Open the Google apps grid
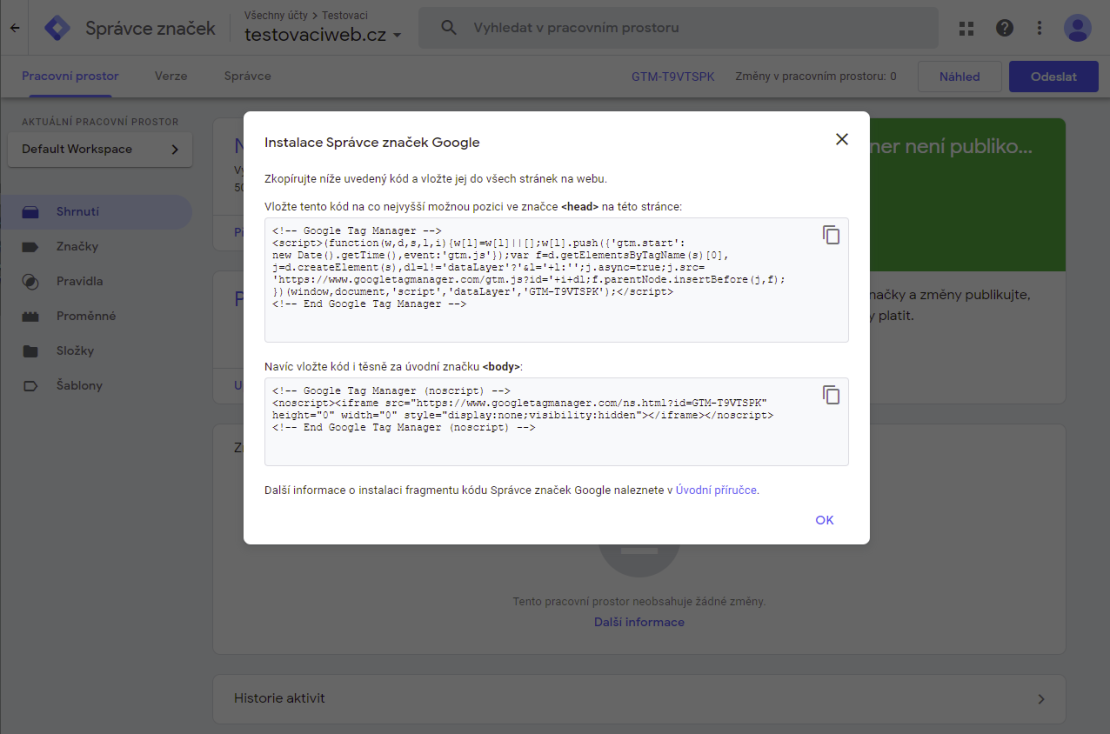 click(966, 28)
